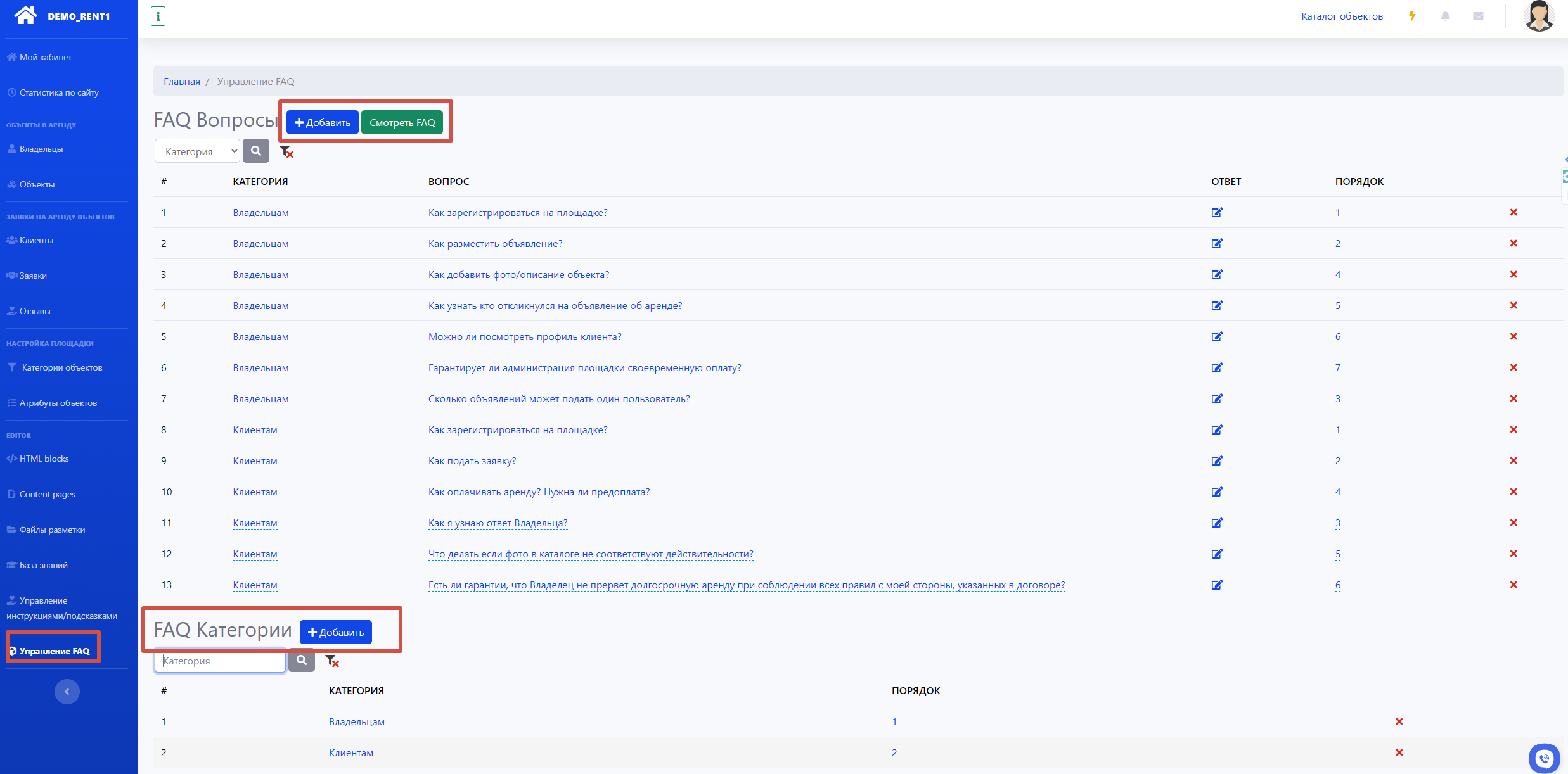Go to HTML blocks in the sidebar
Image resolution: width=1568 pixels, height=774 pixels.
coord(44,459)
